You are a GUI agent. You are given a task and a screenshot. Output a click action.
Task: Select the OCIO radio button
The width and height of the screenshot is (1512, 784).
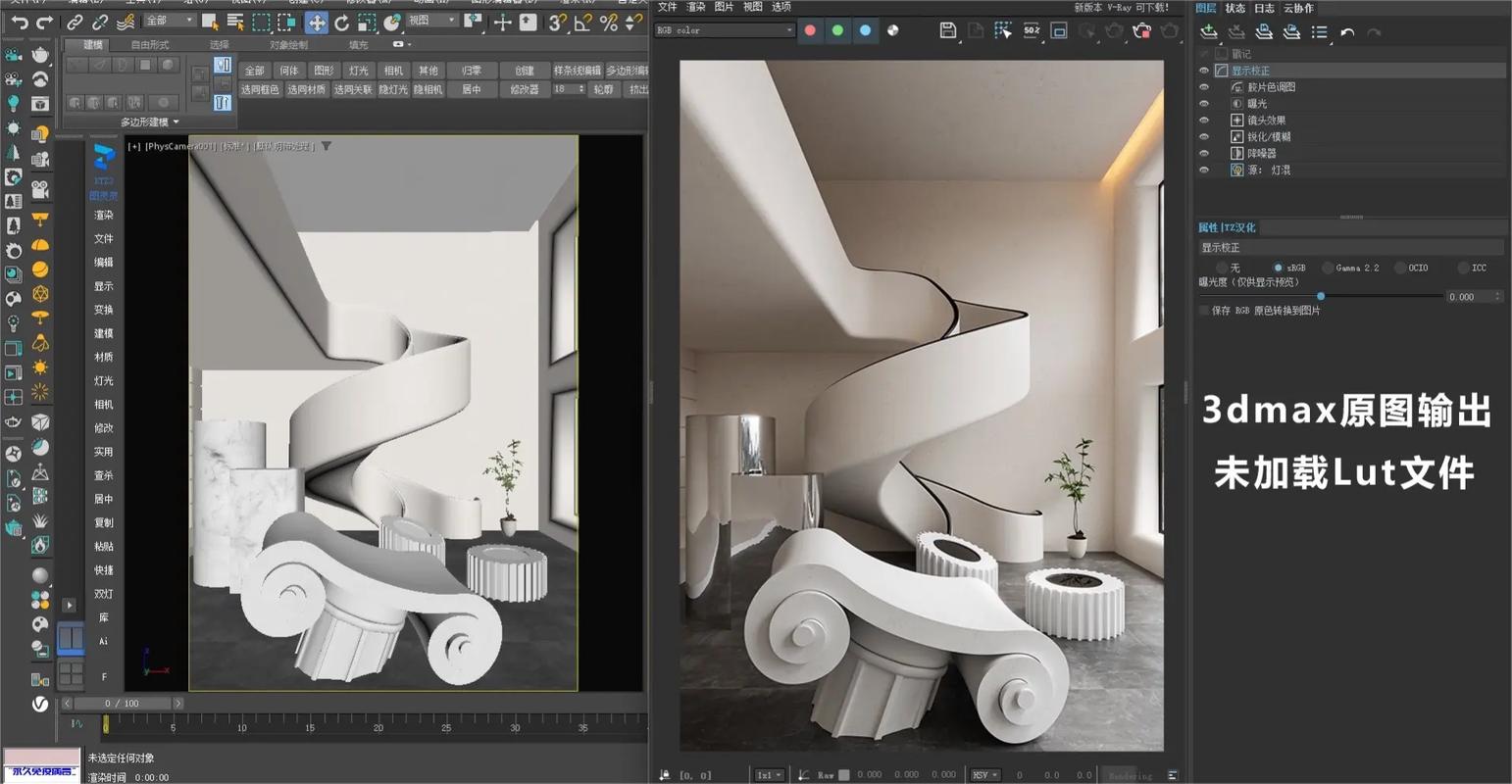point(1400,268)
